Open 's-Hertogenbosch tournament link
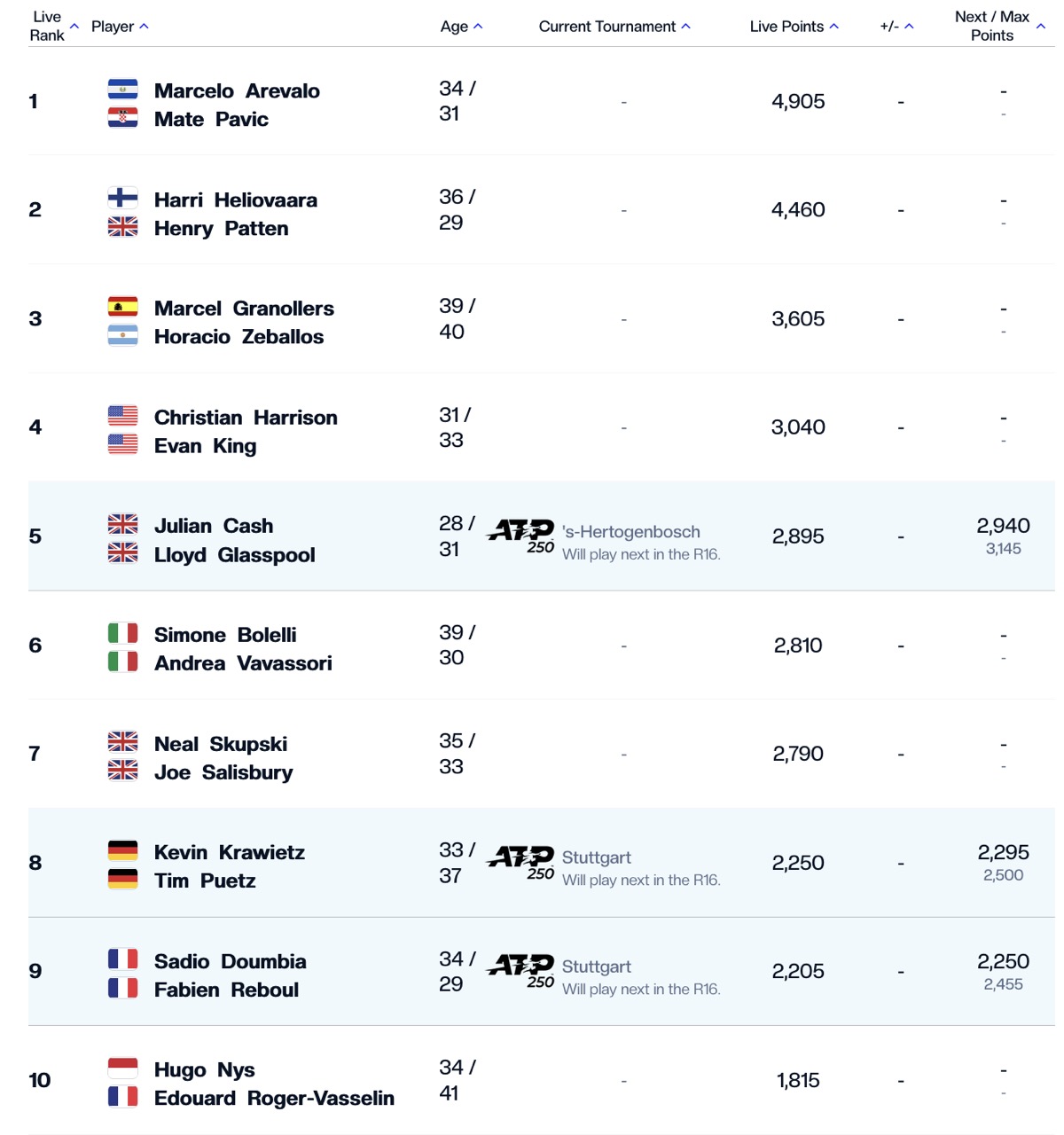 (x=631, y=532)
